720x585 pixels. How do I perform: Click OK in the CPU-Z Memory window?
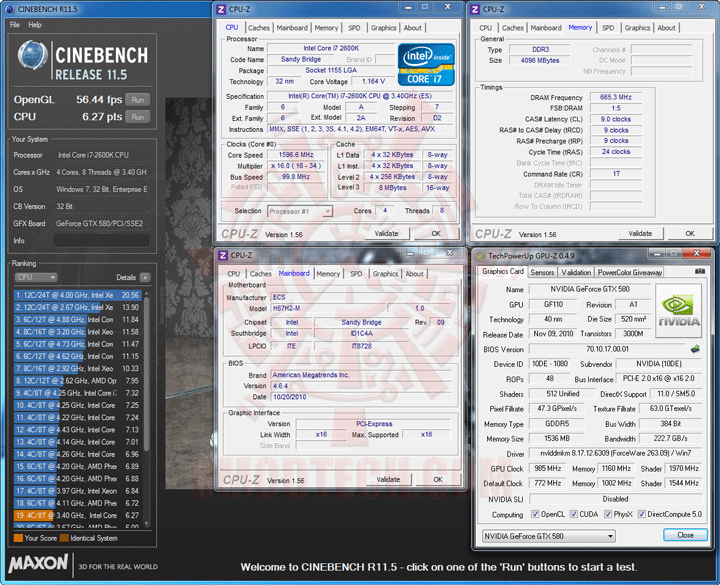pos(690,233)
